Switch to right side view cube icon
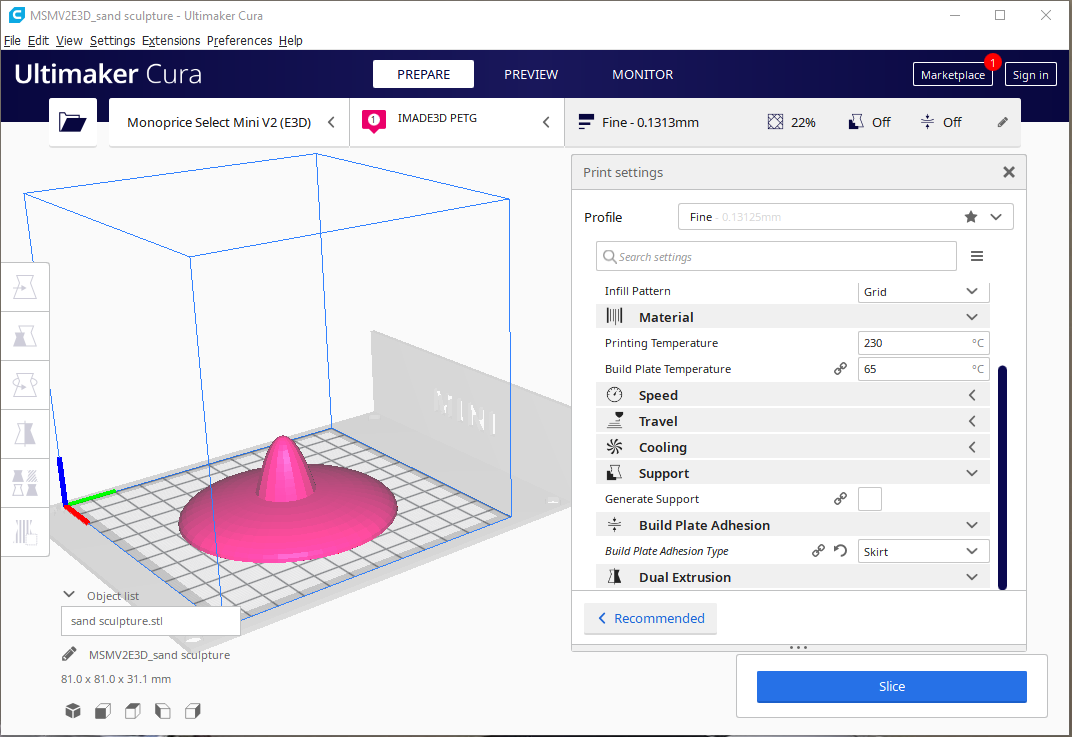The height and width of the screenshot is (737, 1072). point(193,711)
